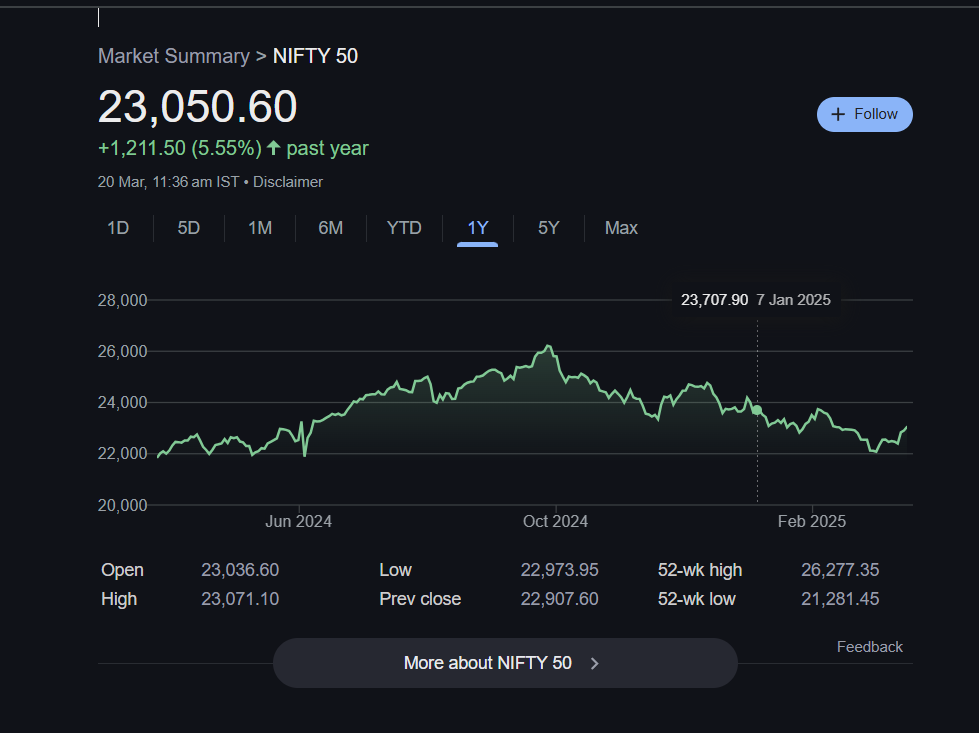Send feedback via the Feedback link
This screenshot has width=979, height=733.
869,647
